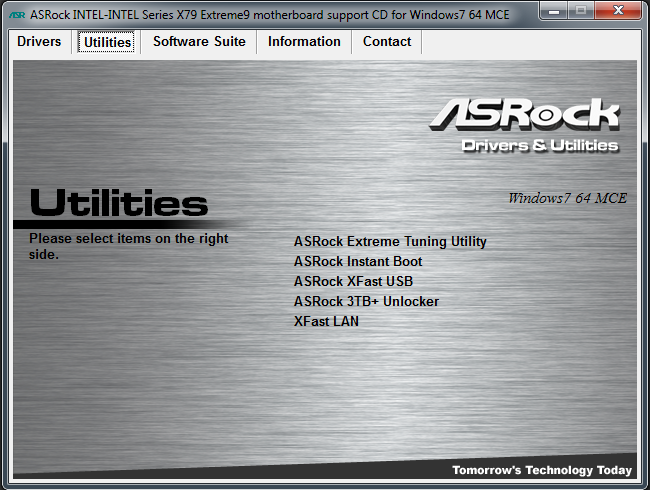Choose ASRock XFast USB utility
650x490 pixels.
(353, 281)
